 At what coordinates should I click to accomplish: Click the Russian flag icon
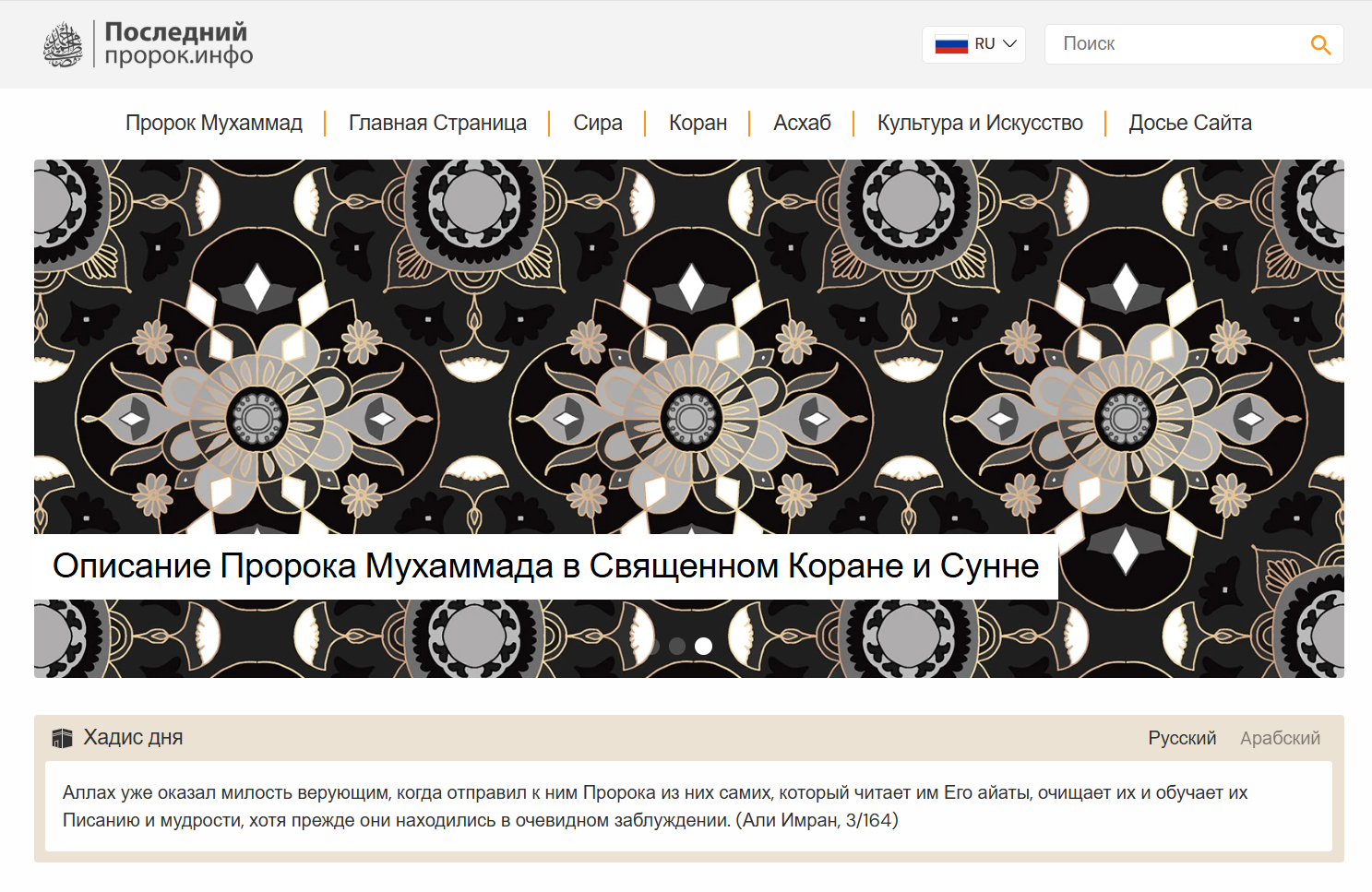coord(950,44)
